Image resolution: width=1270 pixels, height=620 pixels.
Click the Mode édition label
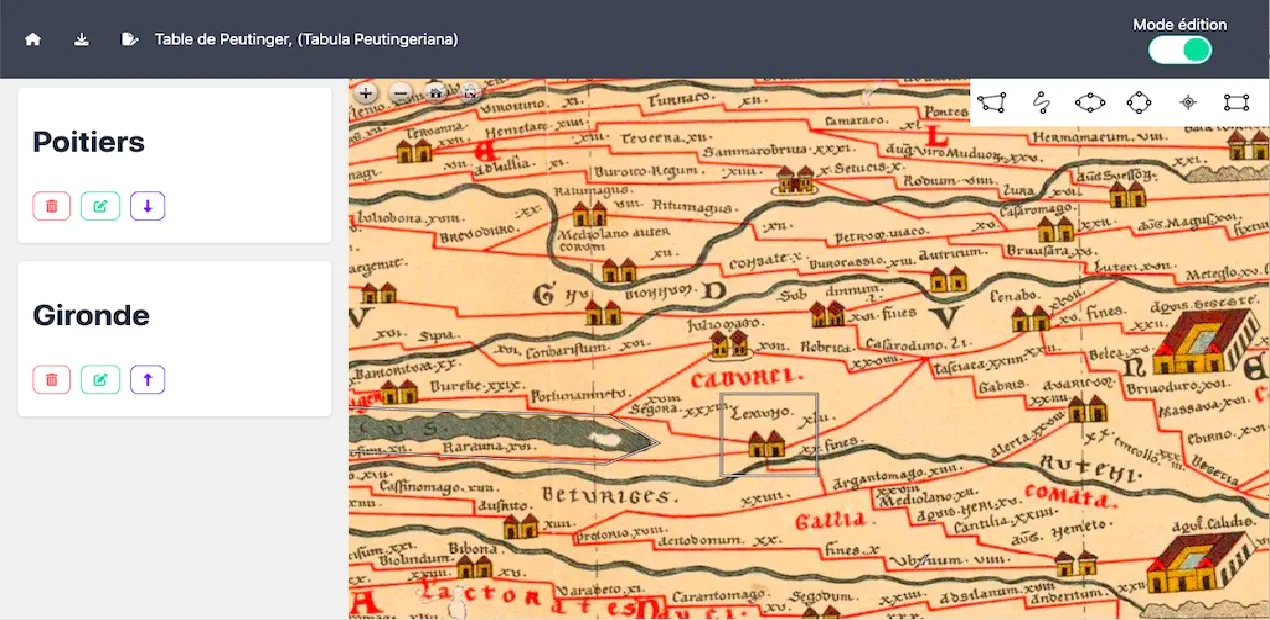pos(1180,24)
